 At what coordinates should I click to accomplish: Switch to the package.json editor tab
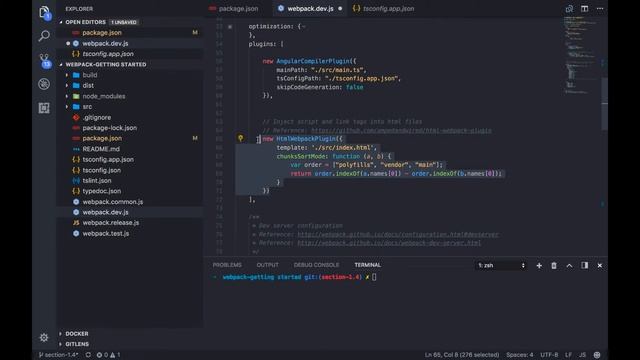tap(238, 9)
